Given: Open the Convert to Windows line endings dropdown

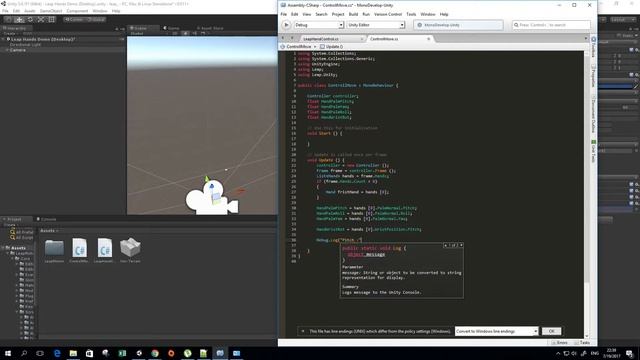Looking at the screenshot, I should [497, 331].
